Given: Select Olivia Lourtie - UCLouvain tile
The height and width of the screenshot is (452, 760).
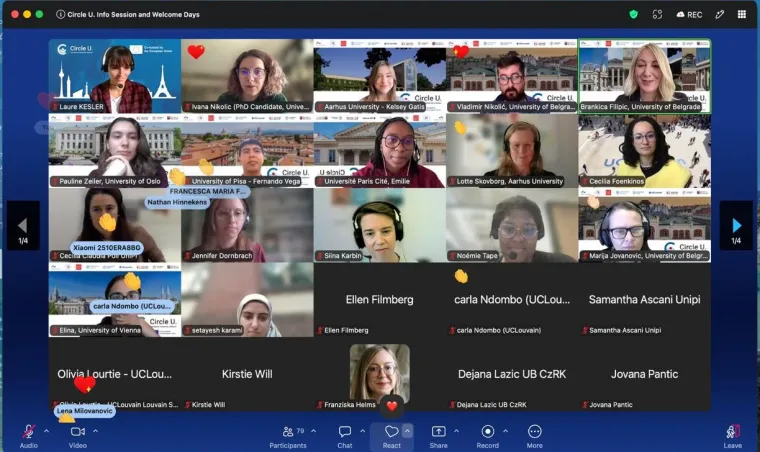Looking at the screenshot, I should tap(115, 374).
